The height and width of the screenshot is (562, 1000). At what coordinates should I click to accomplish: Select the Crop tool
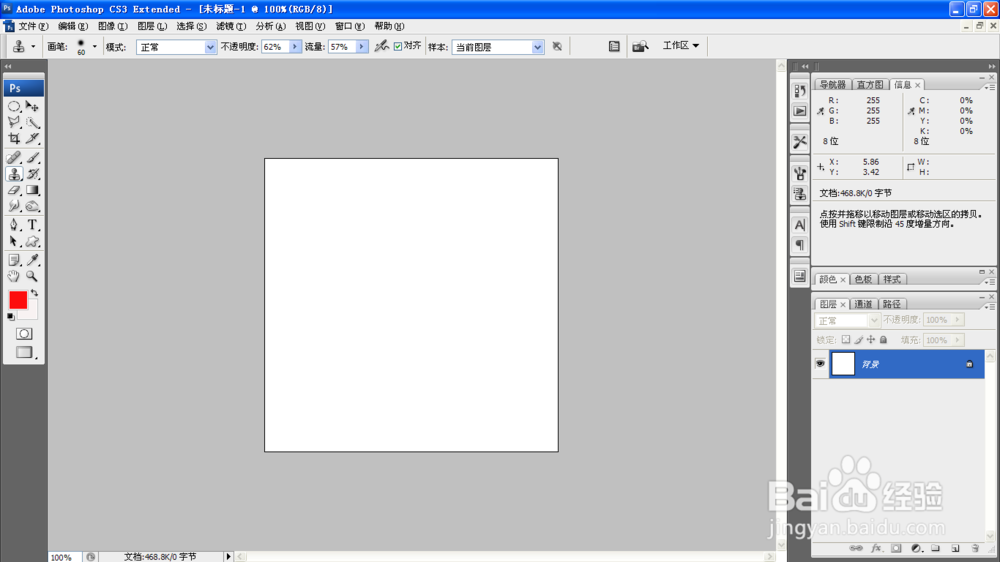coord(14,138)
